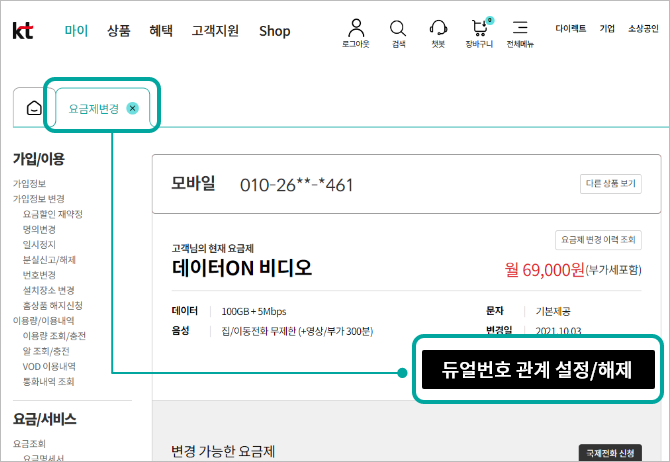The width and height of the screenshot is (670, 462).
Task: Click 요금제 변경 이력 조회 button
Action: tap(598, 240)
